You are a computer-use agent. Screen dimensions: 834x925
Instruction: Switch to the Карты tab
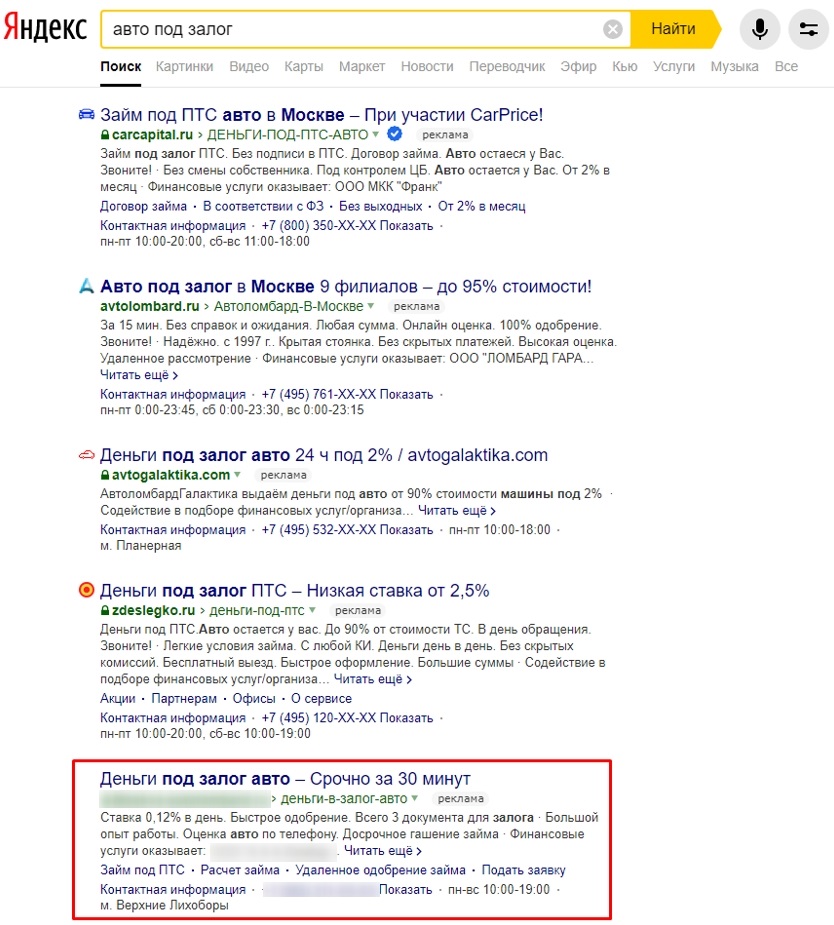click(x=304, y=67)
